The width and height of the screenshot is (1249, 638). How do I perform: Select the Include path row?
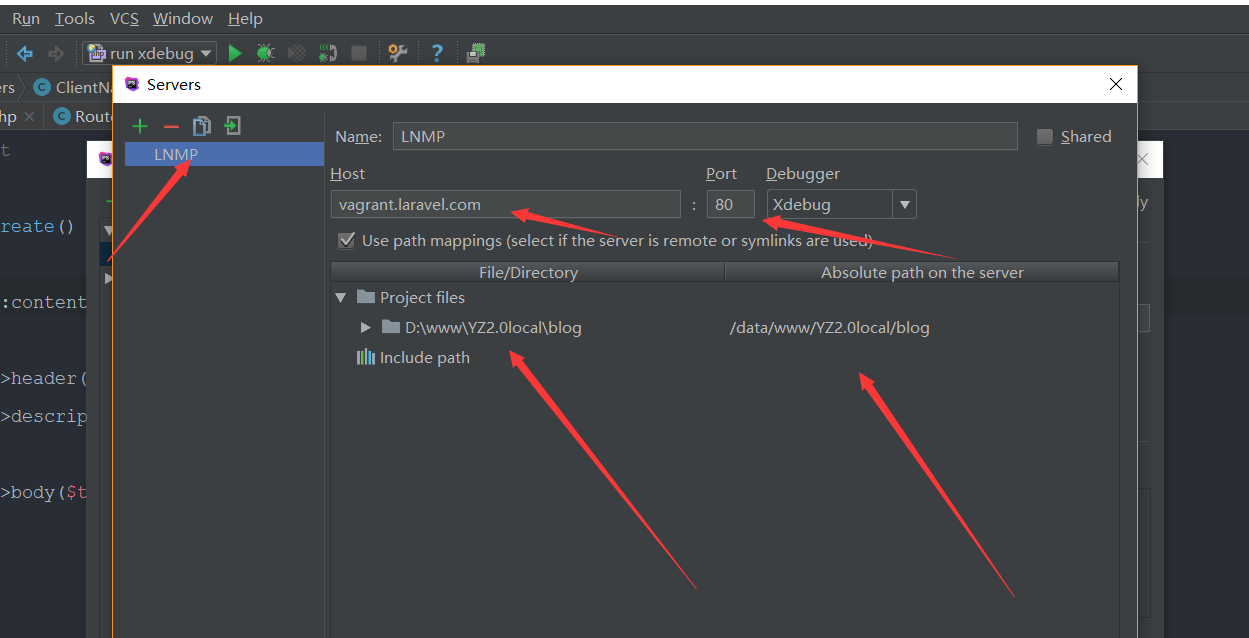725,357
